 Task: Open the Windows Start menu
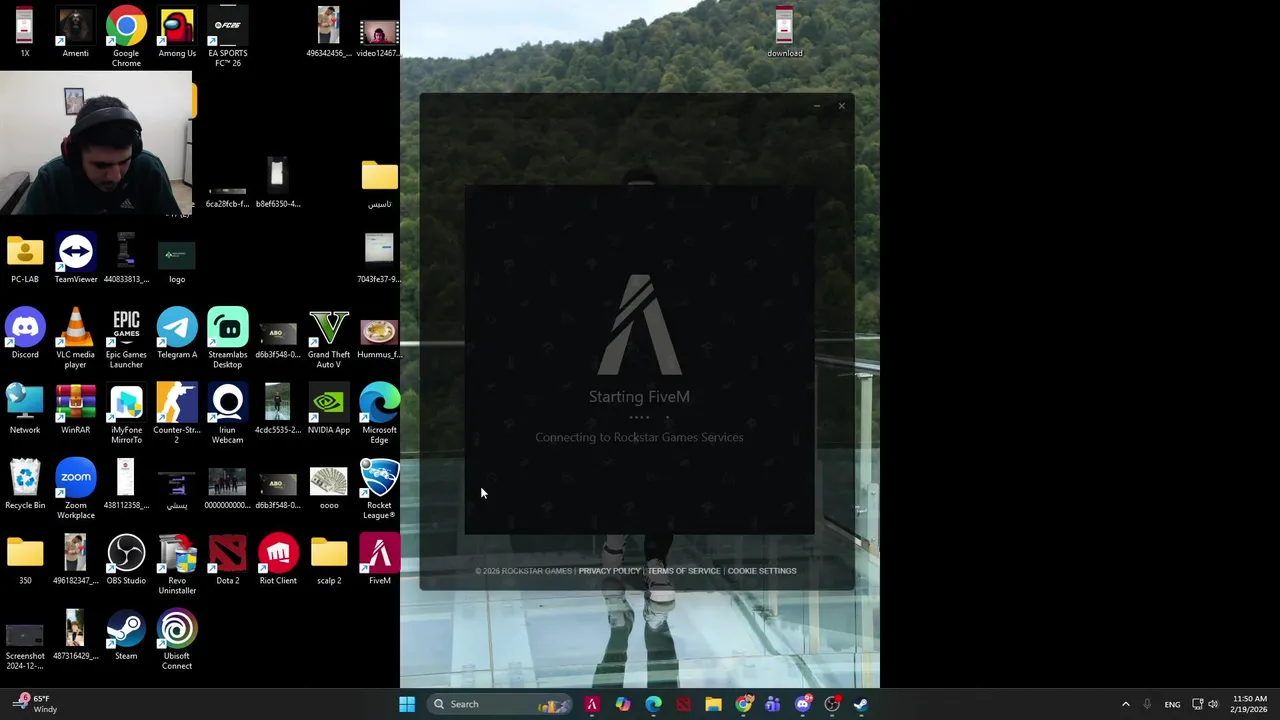[407, 704]
